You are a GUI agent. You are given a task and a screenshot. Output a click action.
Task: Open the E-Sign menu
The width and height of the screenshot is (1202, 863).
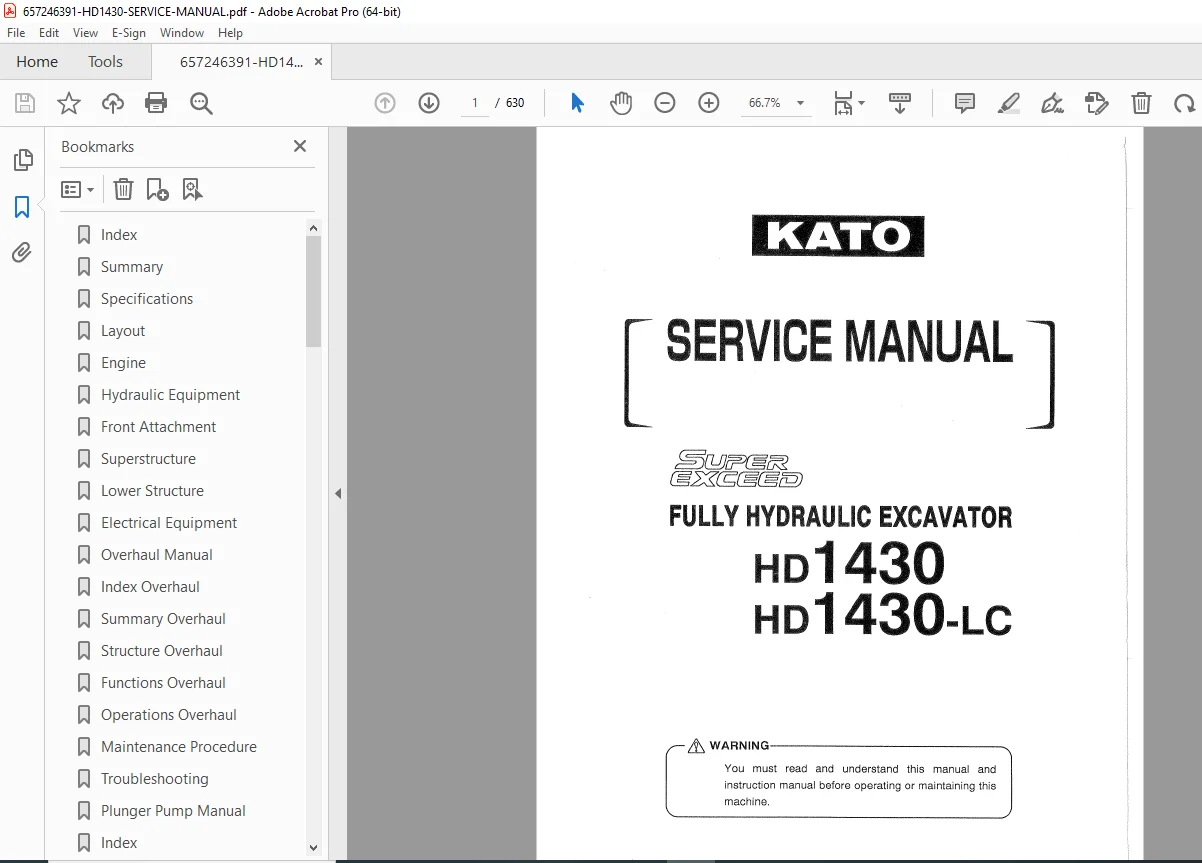129,33
